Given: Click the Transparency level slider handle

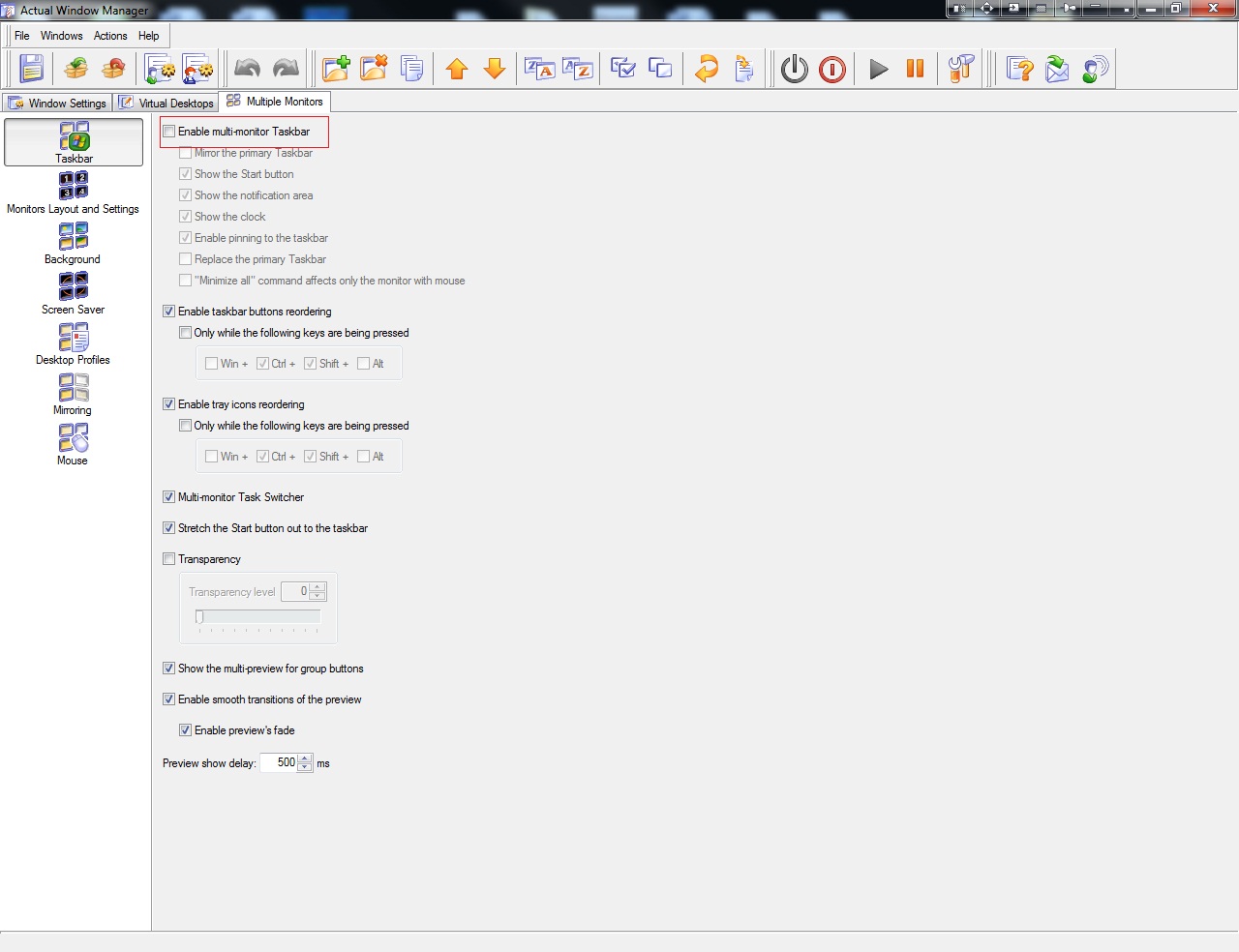Looking at the screenshot, I should [x=199, y=617].
